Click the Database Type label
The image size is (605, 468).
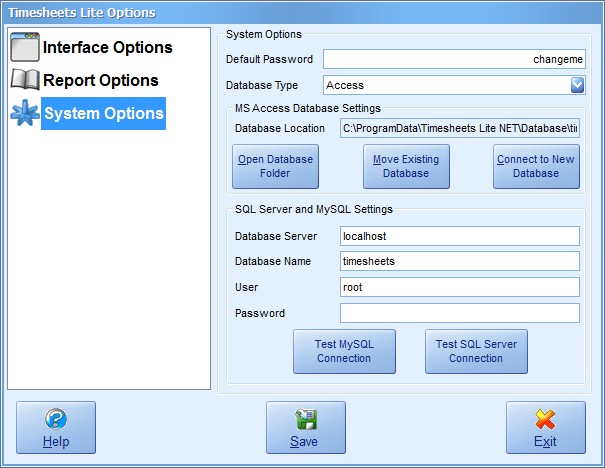pos(262,85)
